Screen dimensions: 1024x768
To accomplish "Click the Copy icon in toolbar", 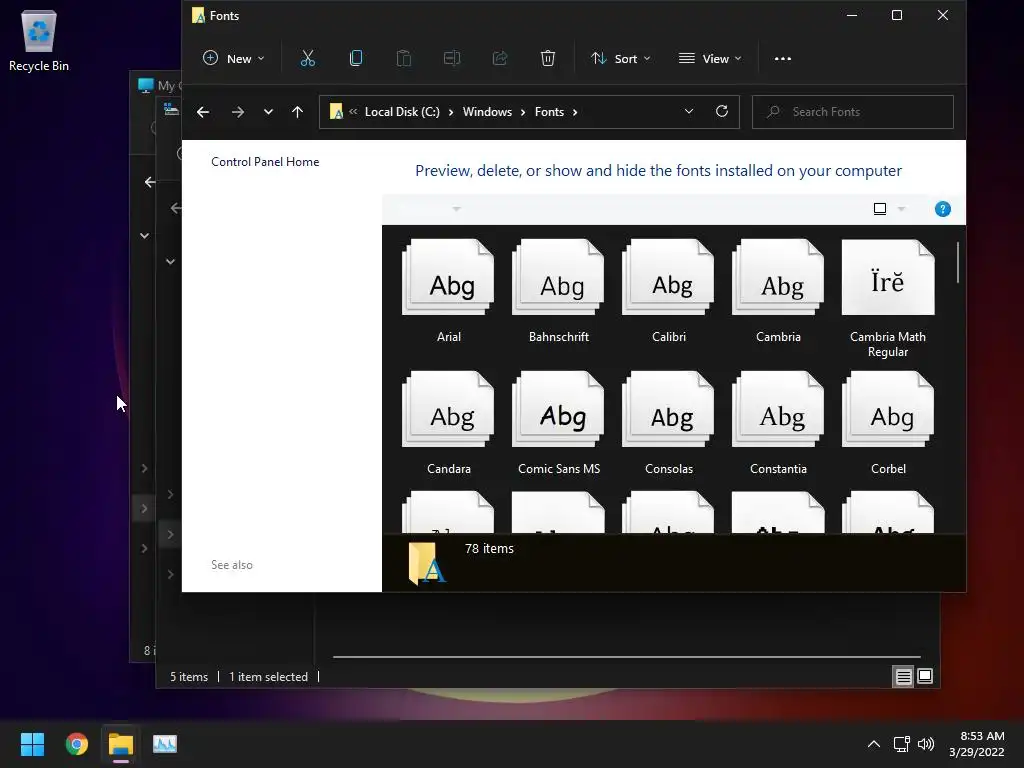I will click(x=356, y=59).
